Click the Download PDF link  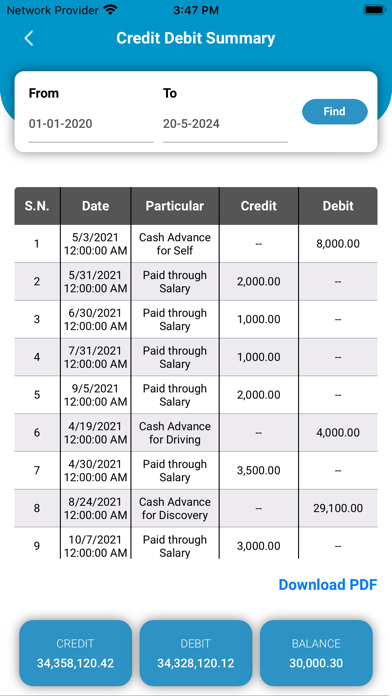(x=328, y=585)
